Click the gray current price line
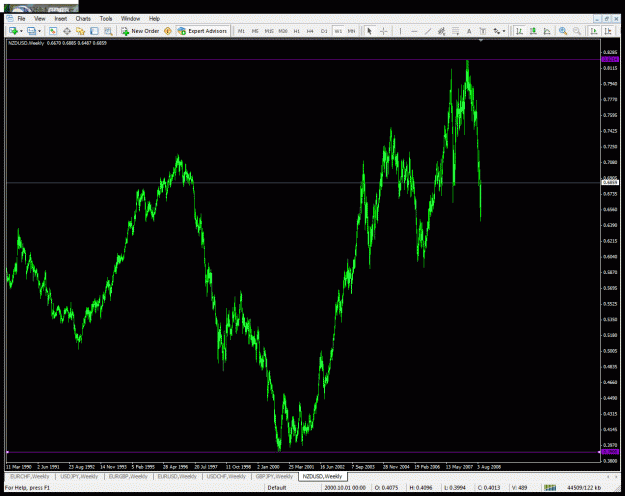The width and height of the screenshot is (625, 496). tap(303, 183)
